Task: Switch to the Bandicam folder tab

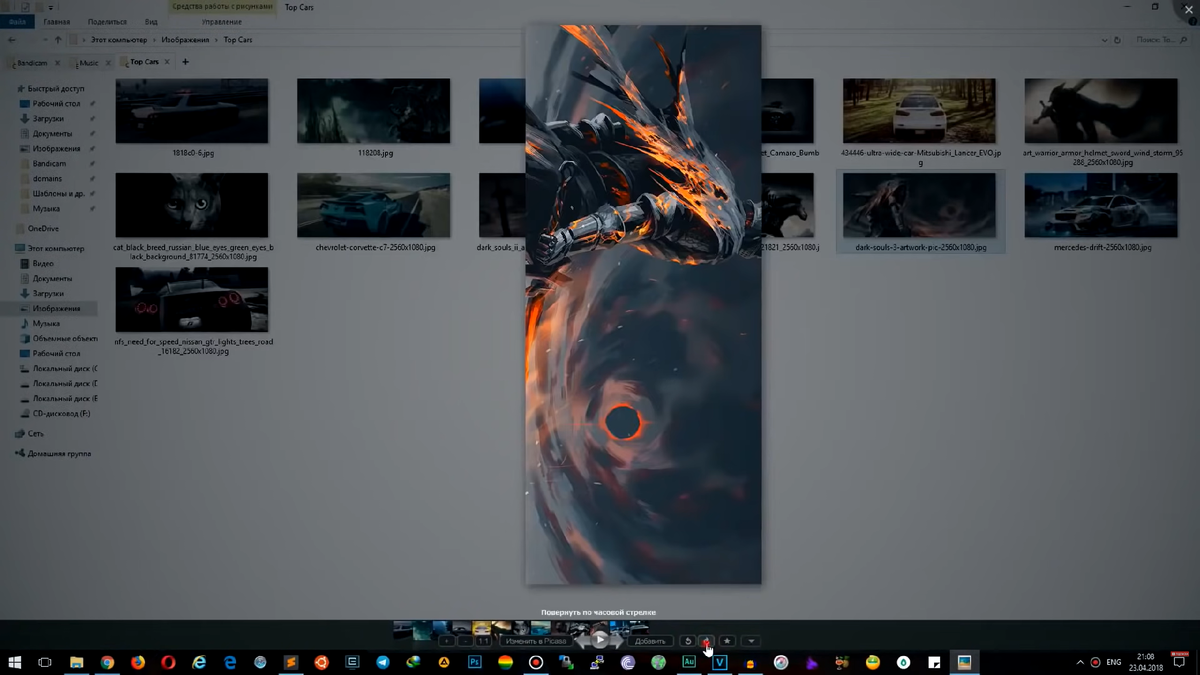Action: pos(32,62)
